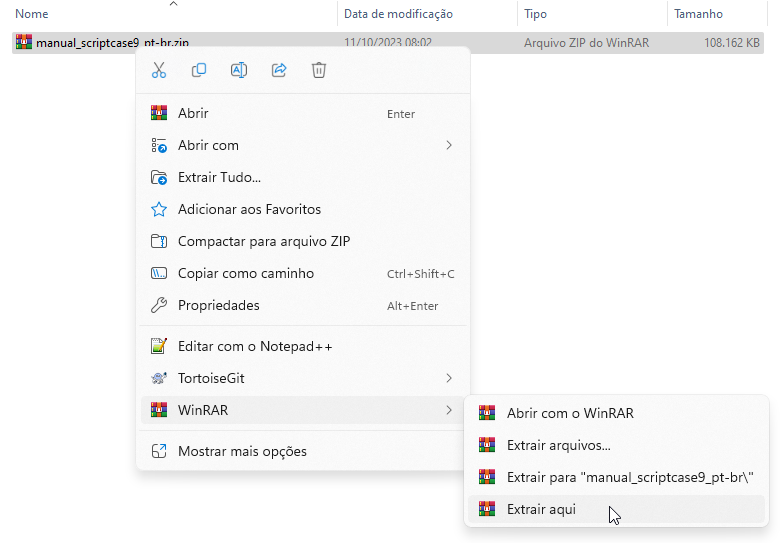Select Extrair aqui in WinRAR submenu
The width and height of the screenshot is (782, 543).
click(616, 509)
